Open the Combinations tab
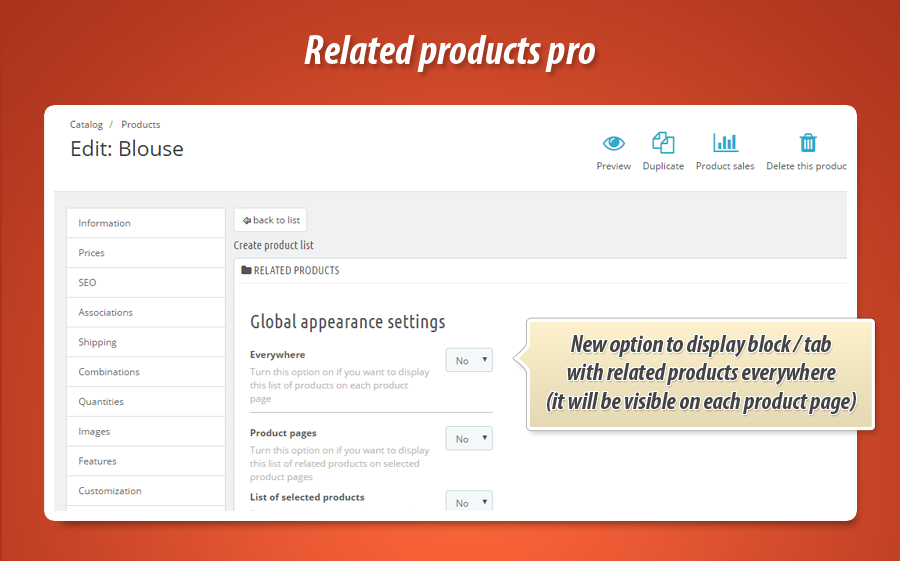 tap(145, 372)
